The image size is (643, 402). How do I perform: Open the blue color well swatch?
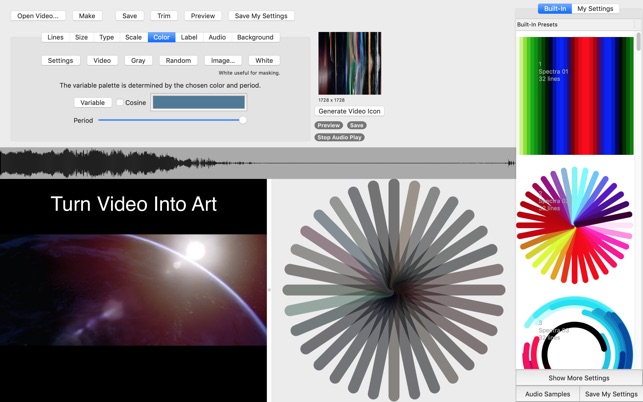[x=198, y=102]
